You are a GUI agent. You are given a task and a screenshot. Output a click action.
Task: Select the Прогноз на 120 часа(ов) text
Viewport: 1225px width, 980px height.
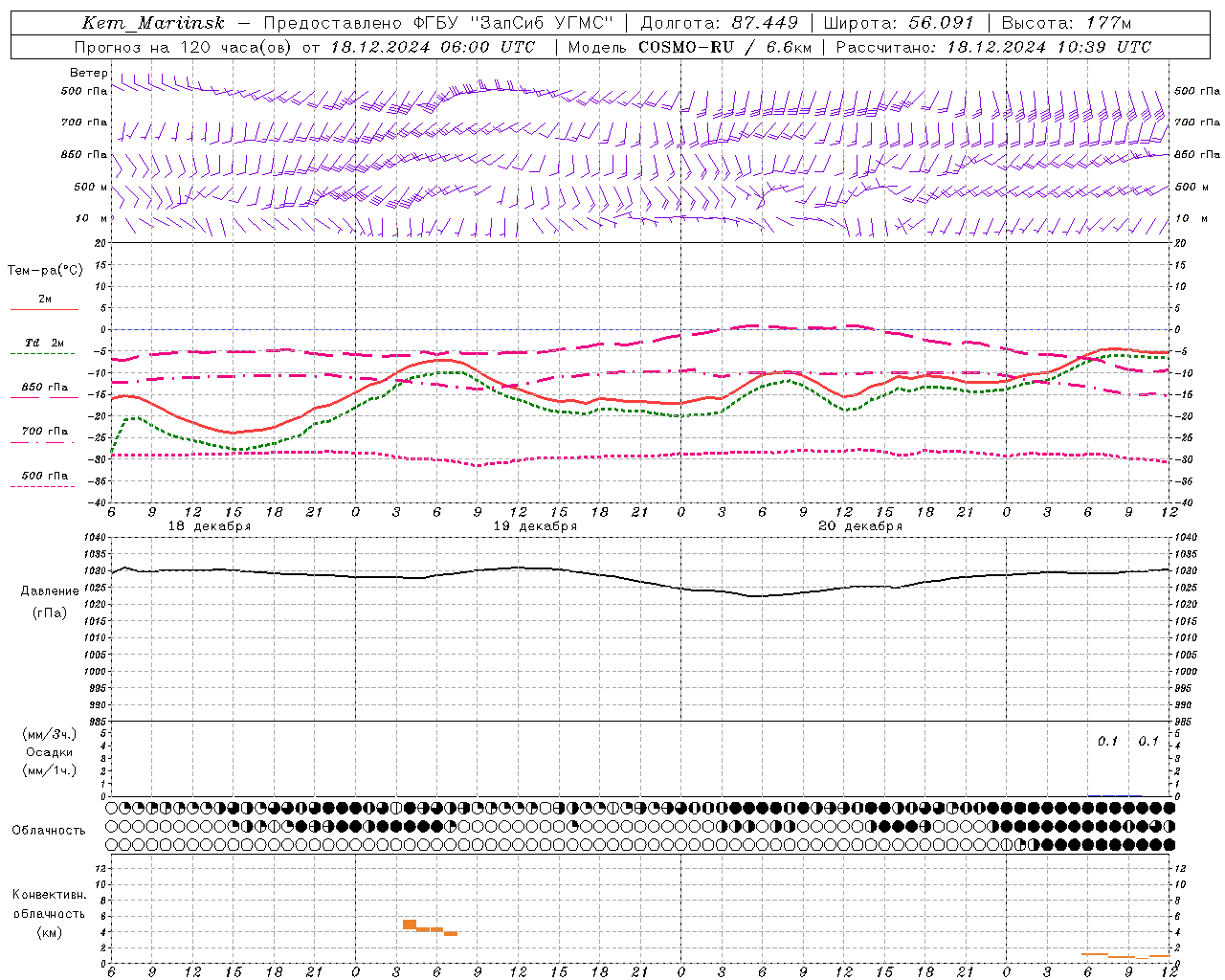(x=183, y=47)
